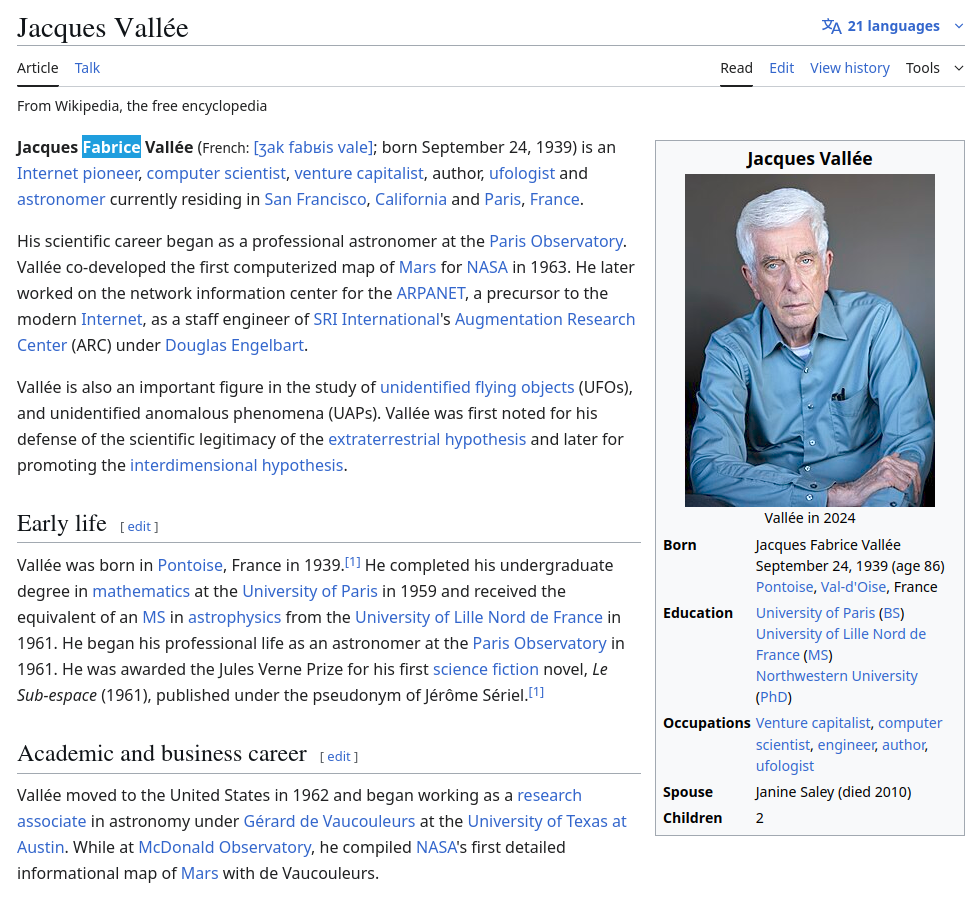Open the View history tab

[849, 68]
